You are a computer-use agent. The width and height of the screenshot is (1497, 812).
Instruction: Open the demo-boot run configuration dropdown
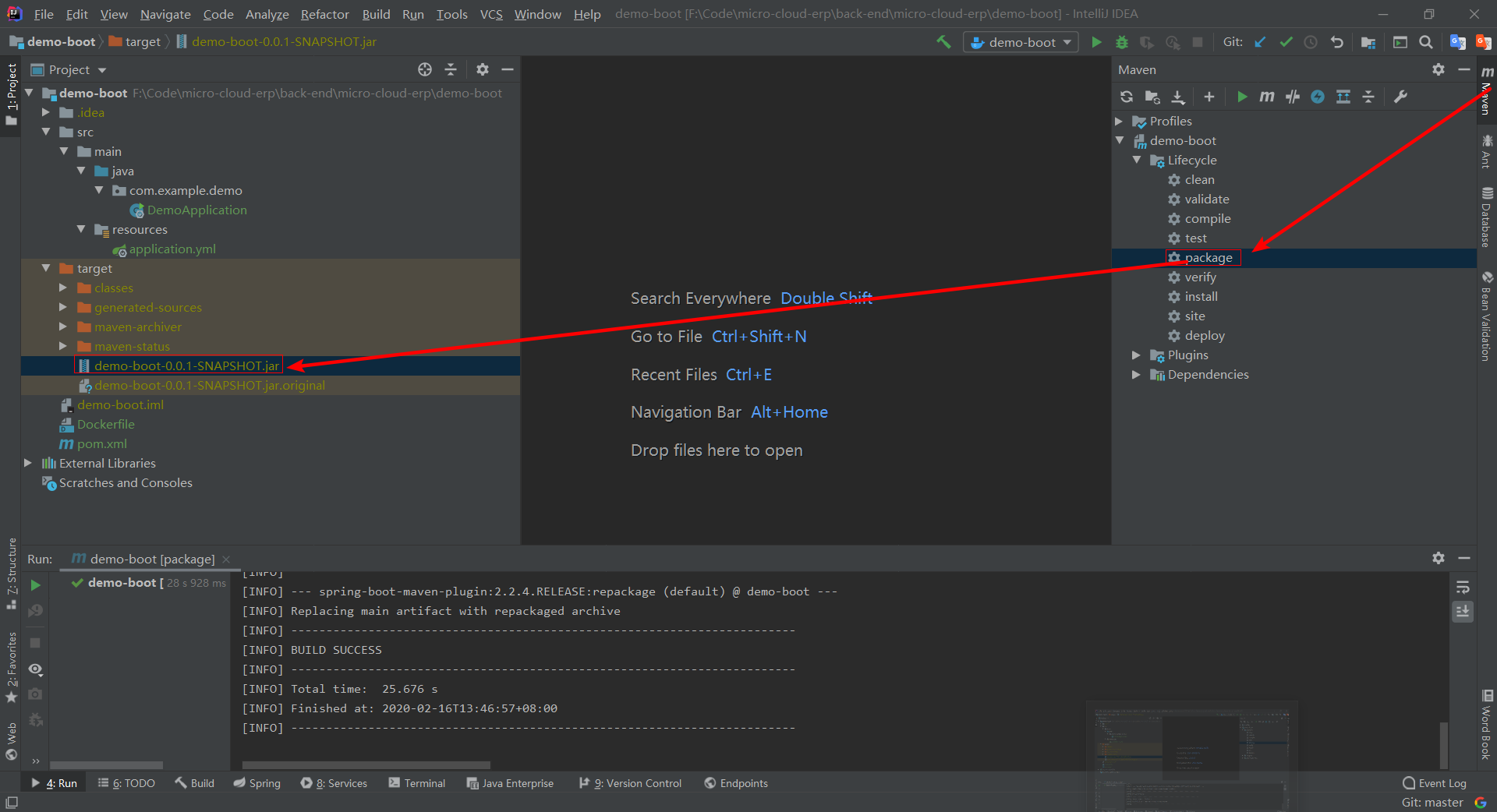click(1021, 42)
